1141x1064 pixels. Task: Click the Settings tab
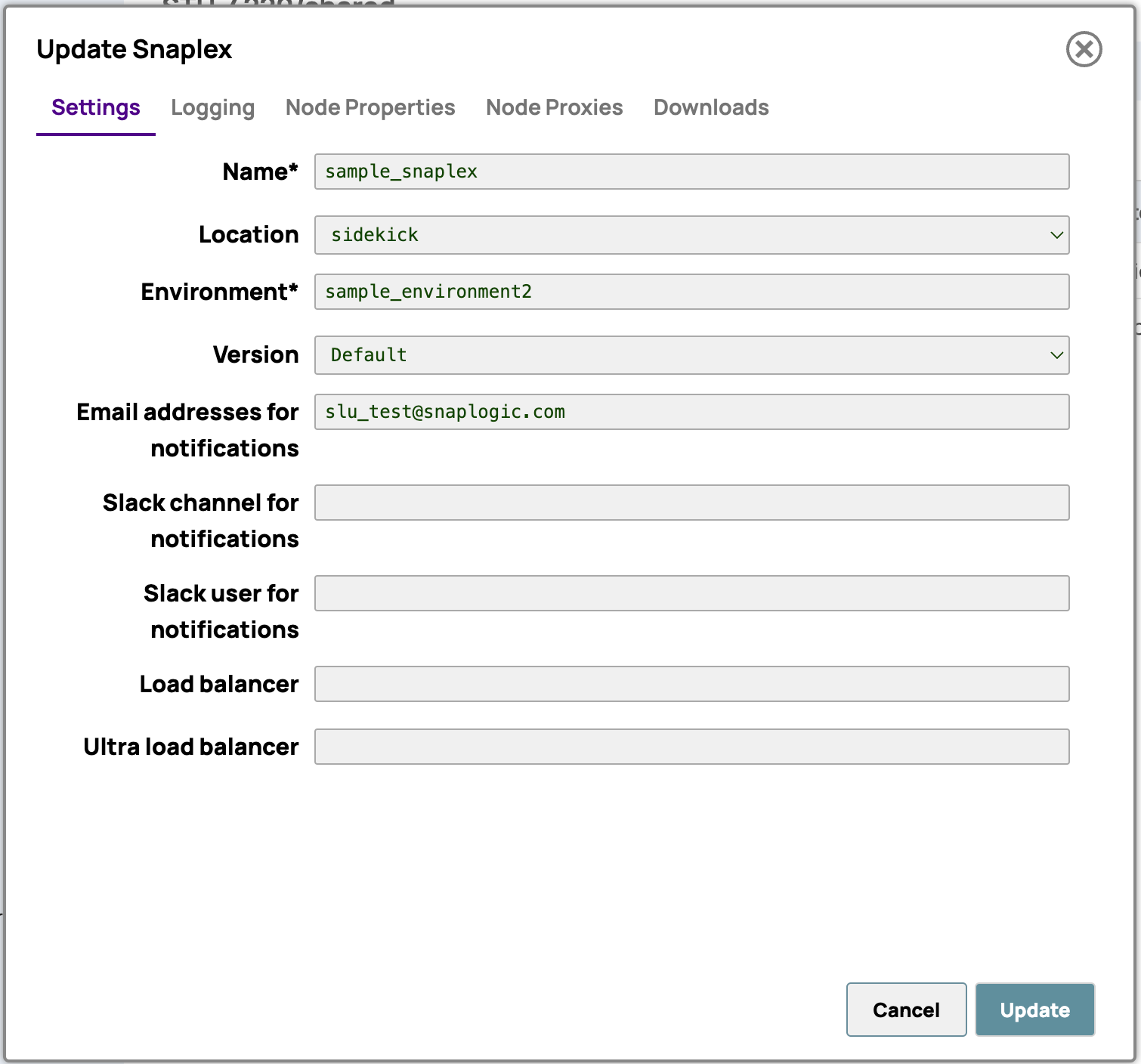[96, 108]
